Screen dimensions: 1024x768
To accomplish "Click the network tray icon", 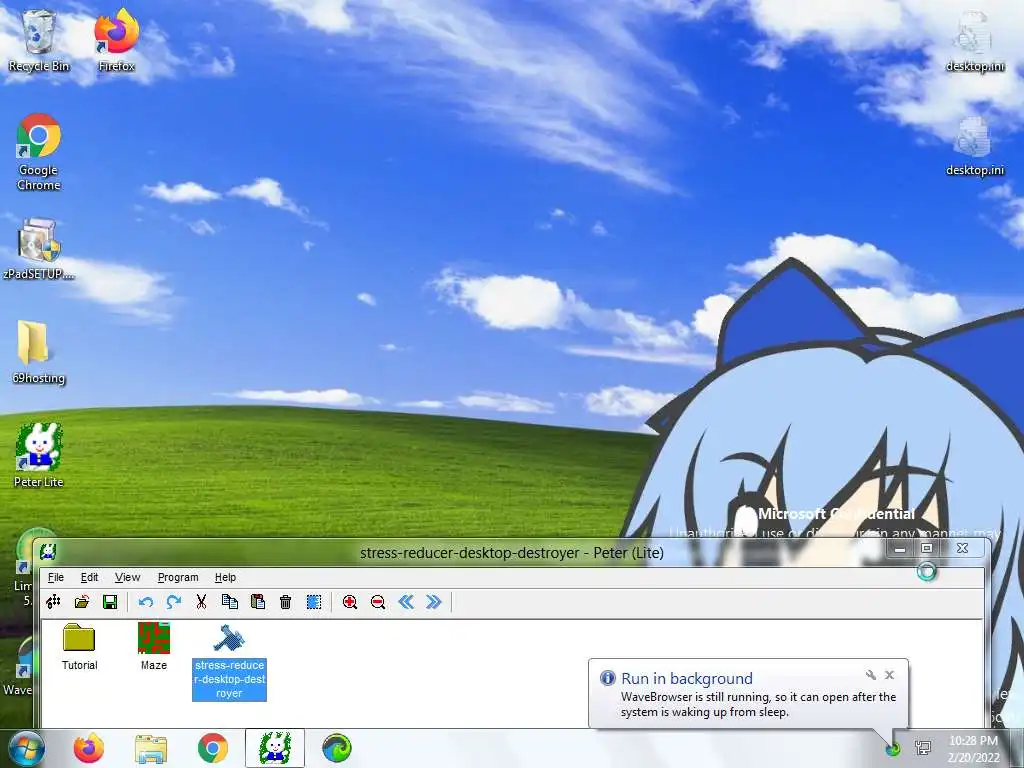I will 923,748.
